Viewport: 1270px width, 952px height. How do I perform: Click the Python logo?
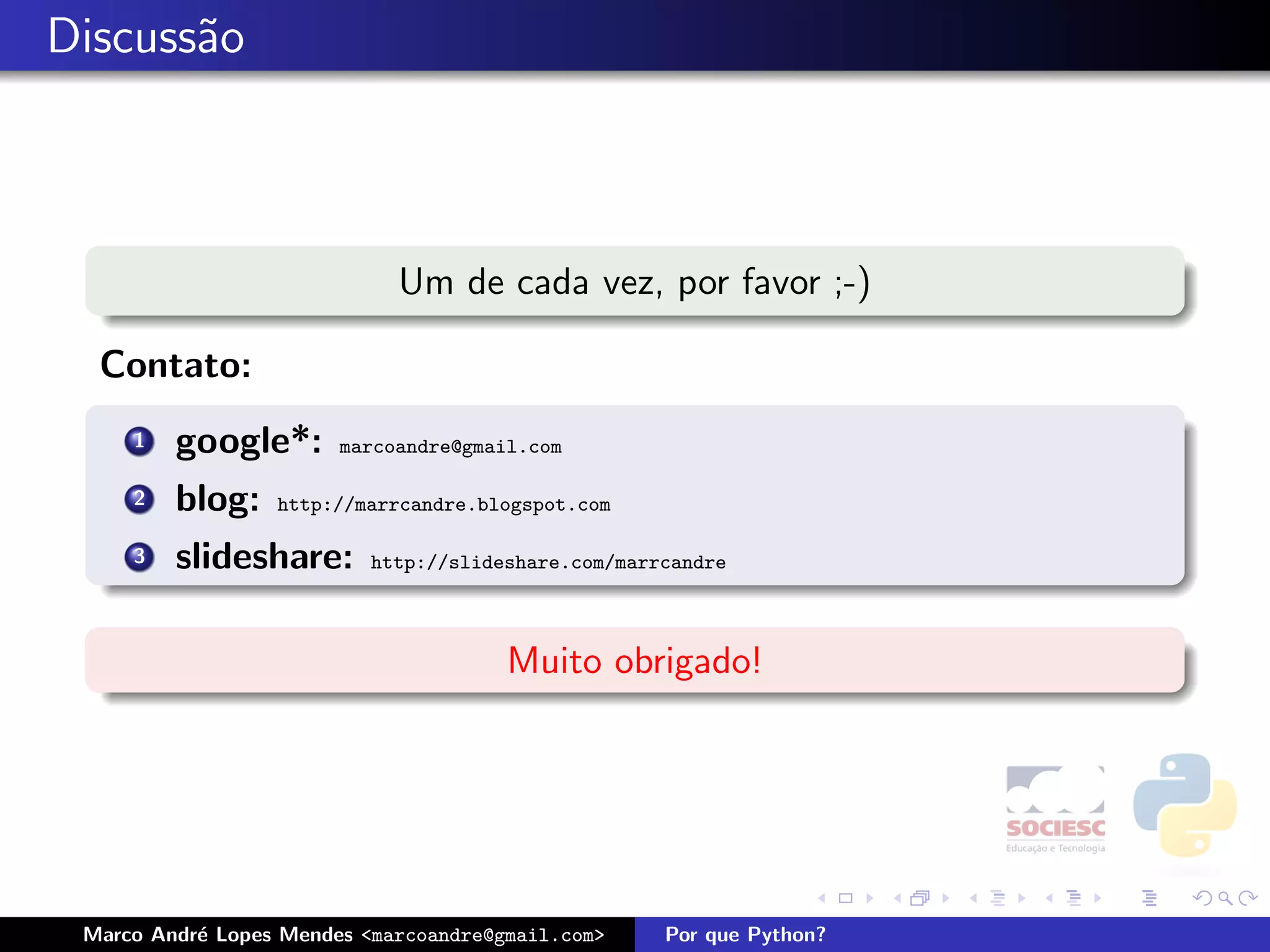pyautogui.click(x=1185, y=806)
